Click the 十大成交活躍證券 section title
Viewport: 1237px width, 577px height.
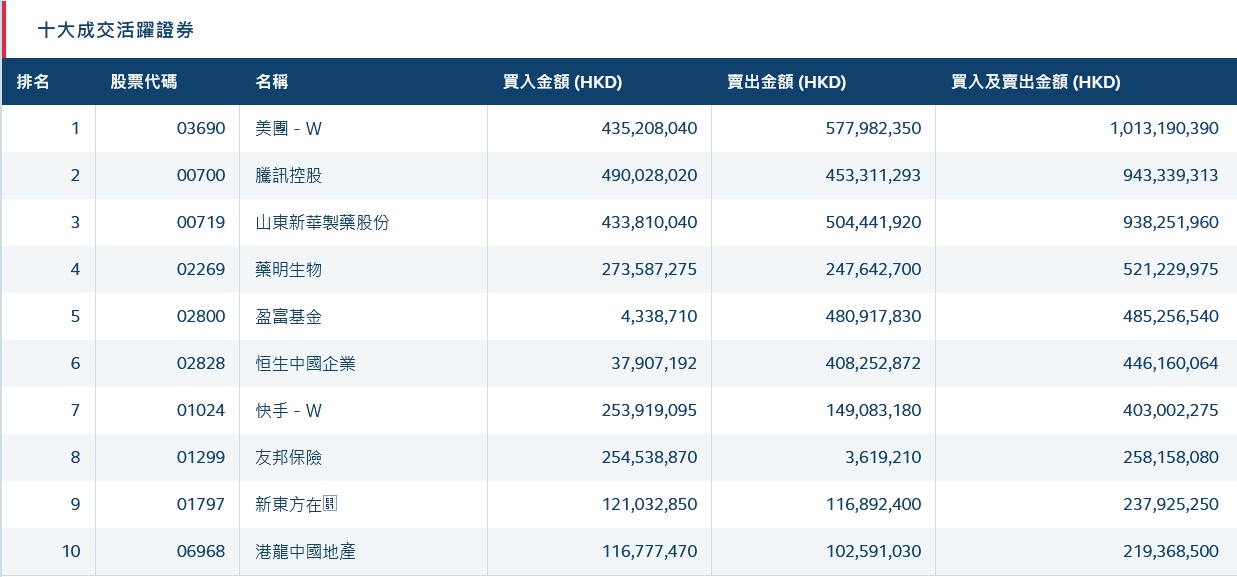pyautogui.click(x=116, y=30)
